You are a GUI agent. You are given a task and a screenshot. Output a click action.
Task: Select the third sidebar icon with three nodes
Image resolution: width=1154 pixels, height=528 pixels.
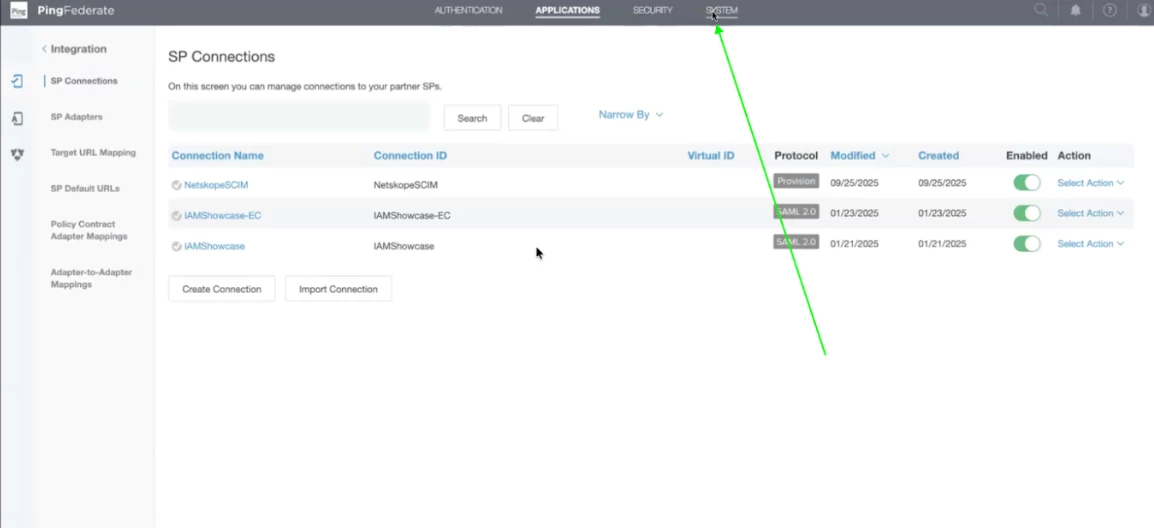pos(17,154)
